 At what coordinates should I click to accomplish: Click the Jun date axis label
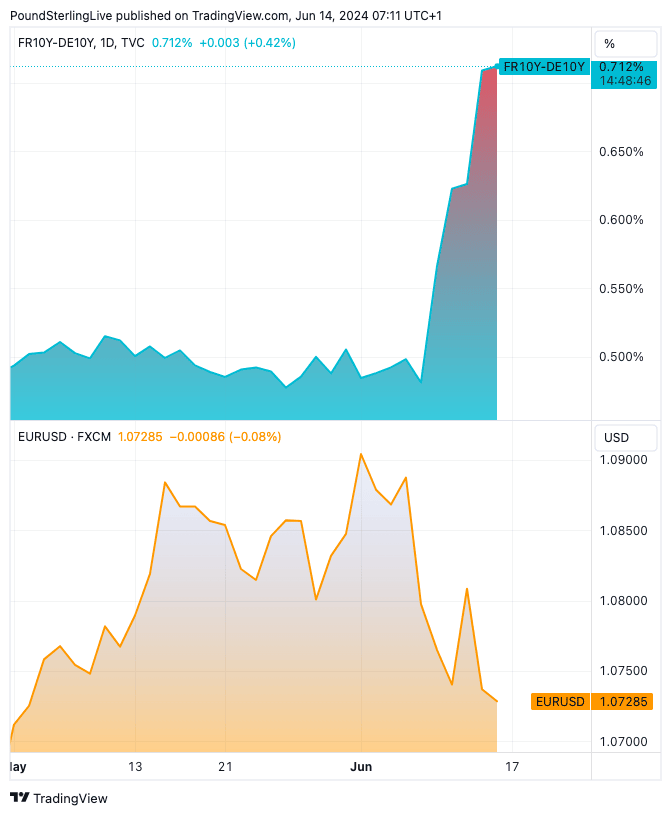[x=361, y=767]
